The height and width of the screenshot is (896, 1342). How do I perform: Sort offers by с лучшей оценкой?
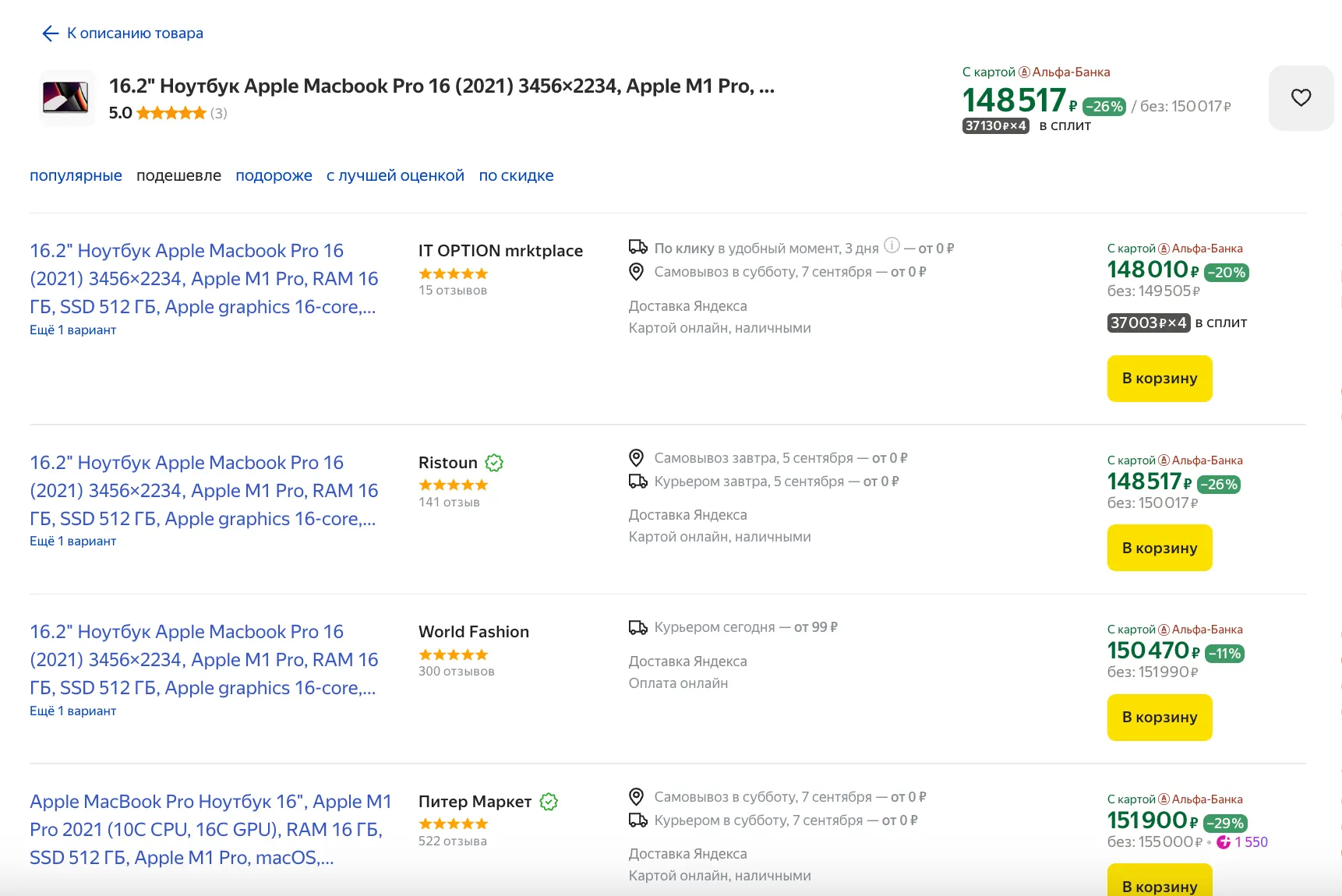point(395,175)
